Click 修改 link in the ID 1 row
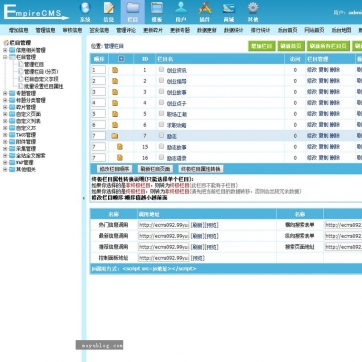 coord(312,70)
